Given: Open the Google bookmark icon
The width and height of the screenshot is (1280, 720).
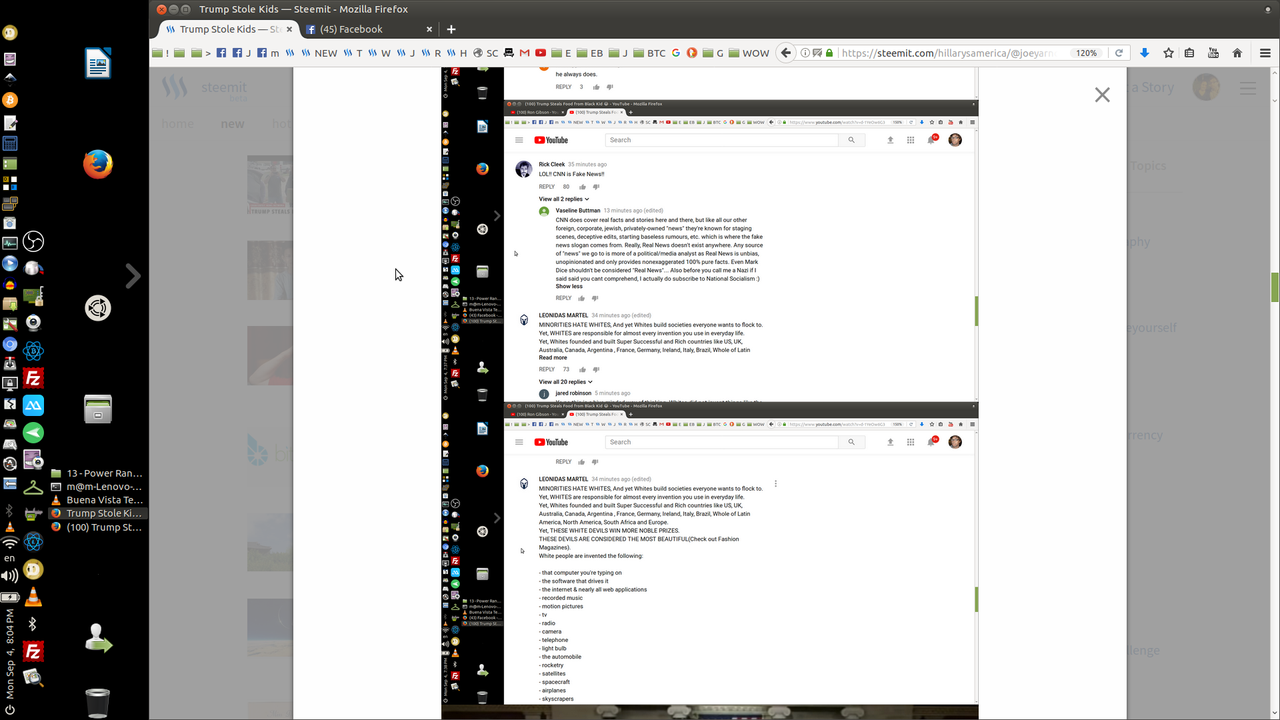Looking at the screenshot, I should 676,53.
